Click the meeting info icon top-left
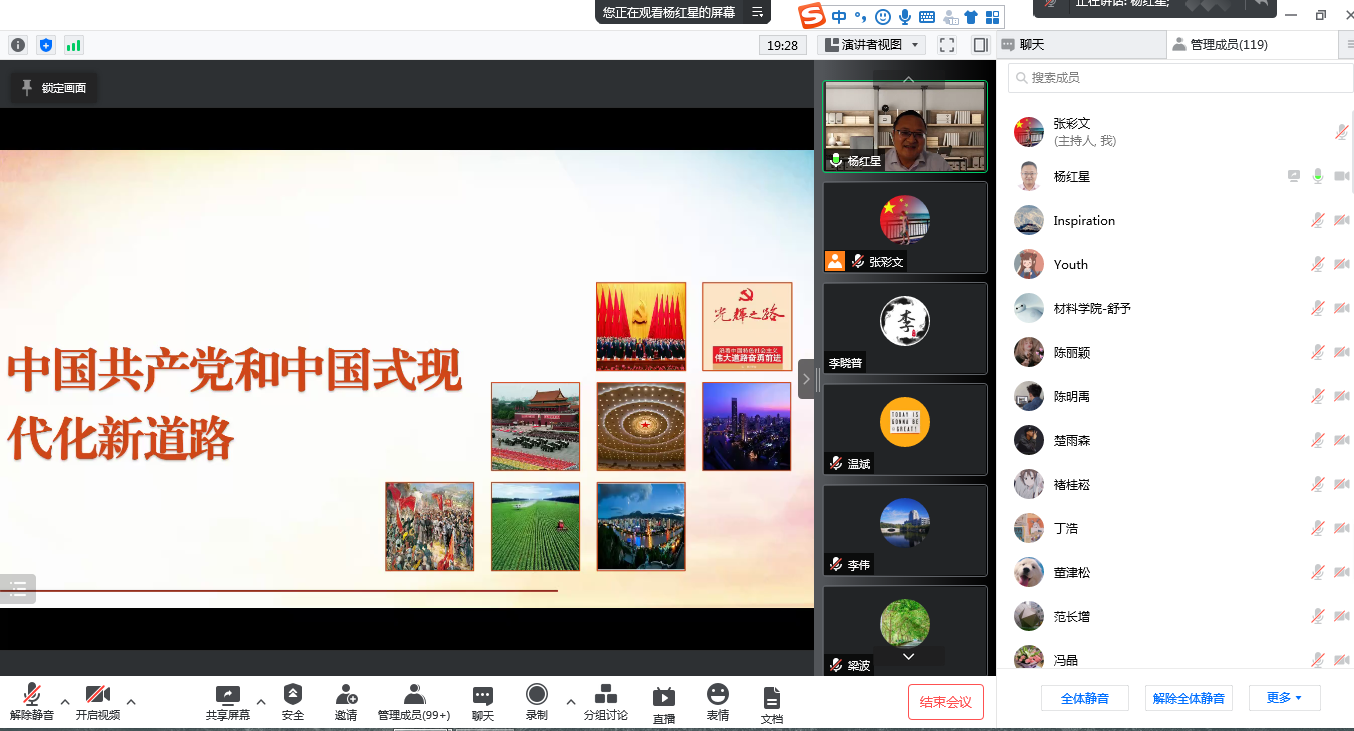Image resolution: width=1354 pixels, height=731 pixels. point(18,45)
